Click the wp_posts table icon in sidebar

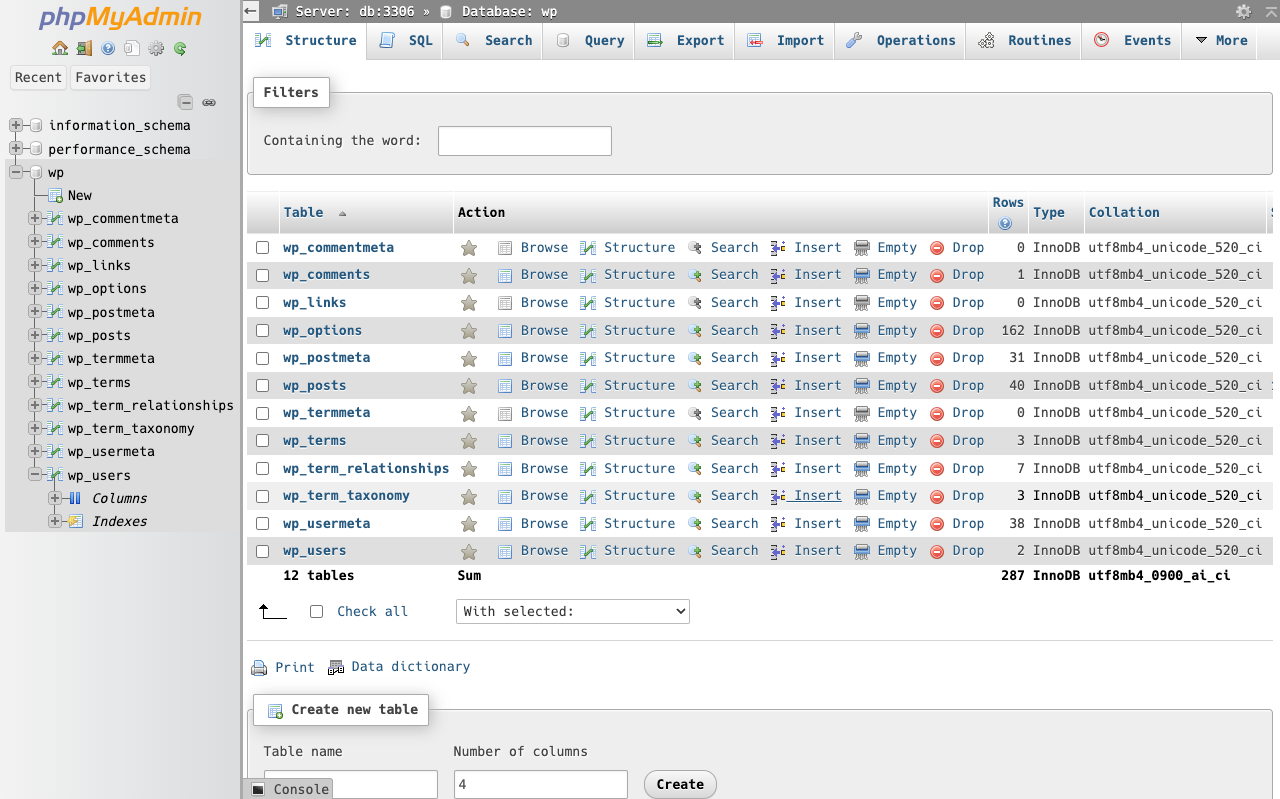pos(56,335)
